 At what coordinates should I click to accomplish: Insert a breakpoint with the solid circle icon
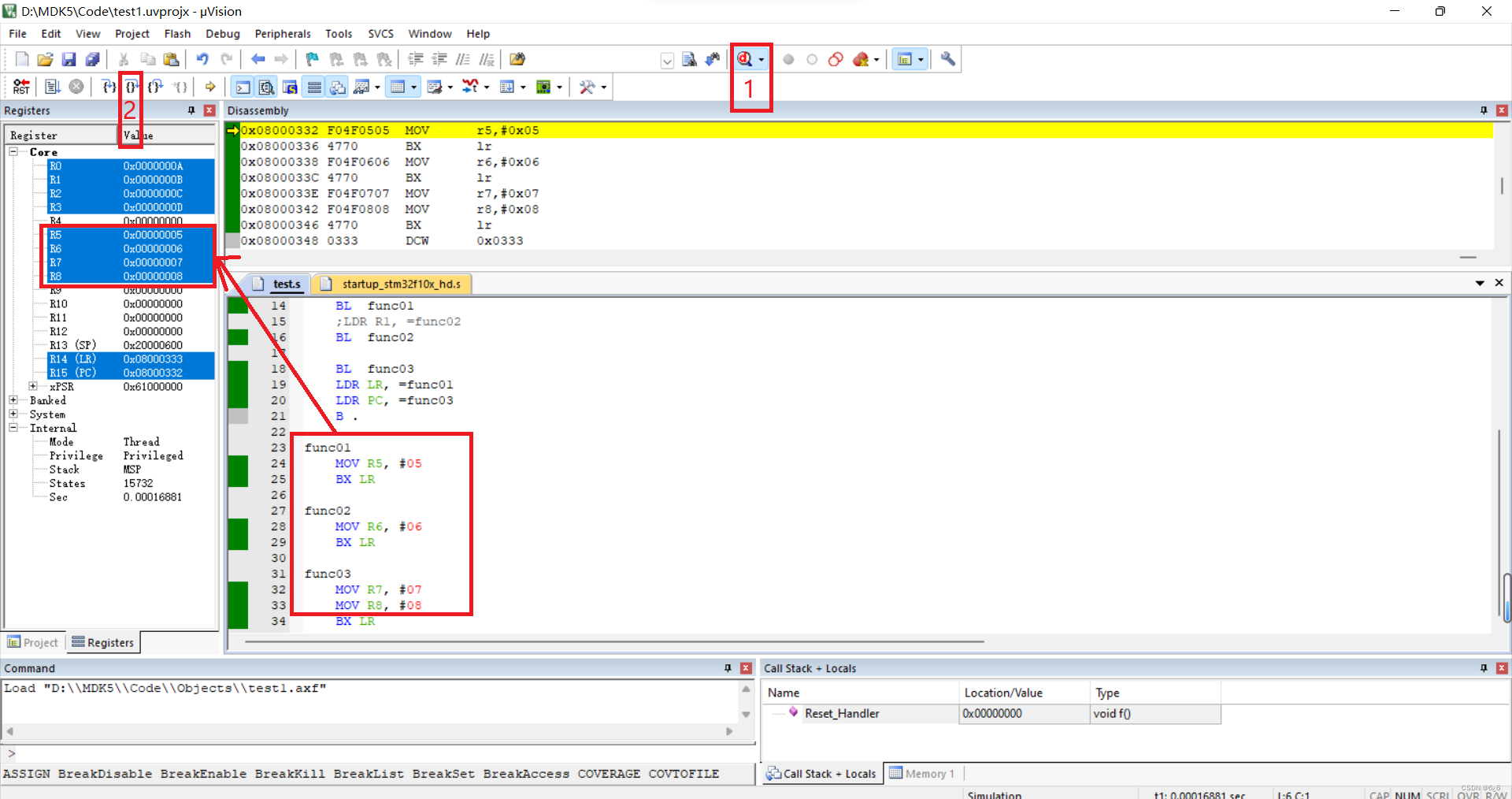pos(788,59)
